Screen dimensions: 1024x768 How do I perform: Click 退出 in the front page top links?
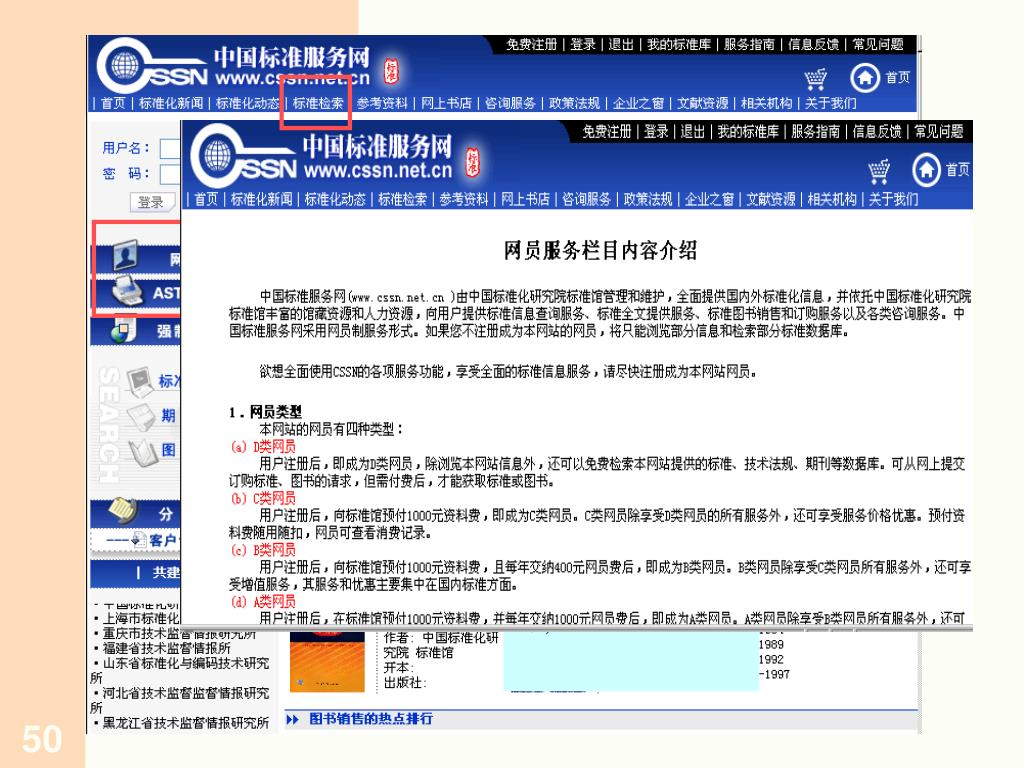693,132
